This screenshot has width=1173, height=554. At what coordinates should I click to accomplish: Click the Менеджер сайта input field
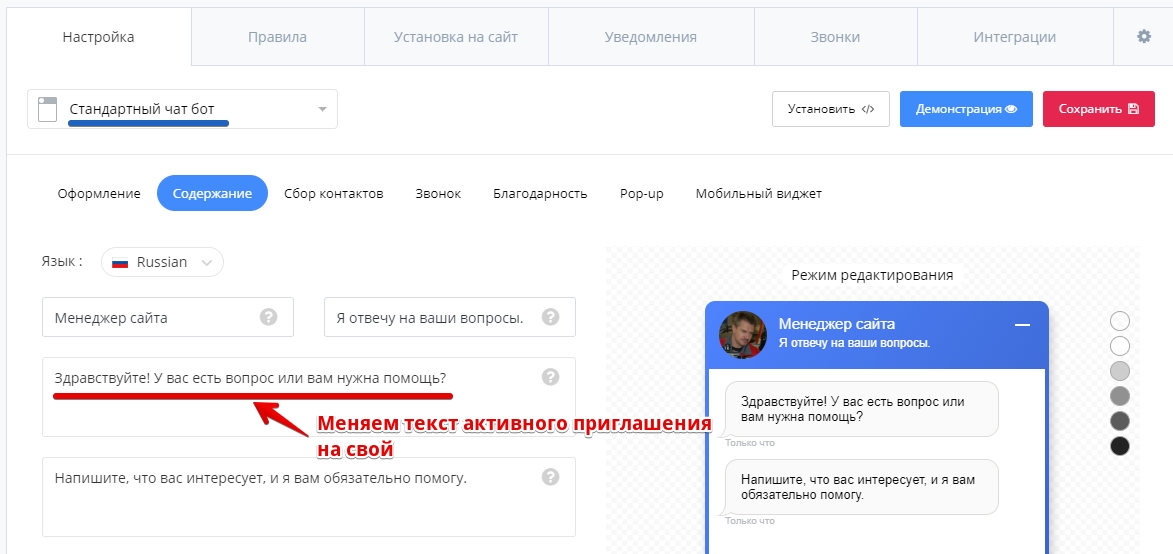pos(168,317)
